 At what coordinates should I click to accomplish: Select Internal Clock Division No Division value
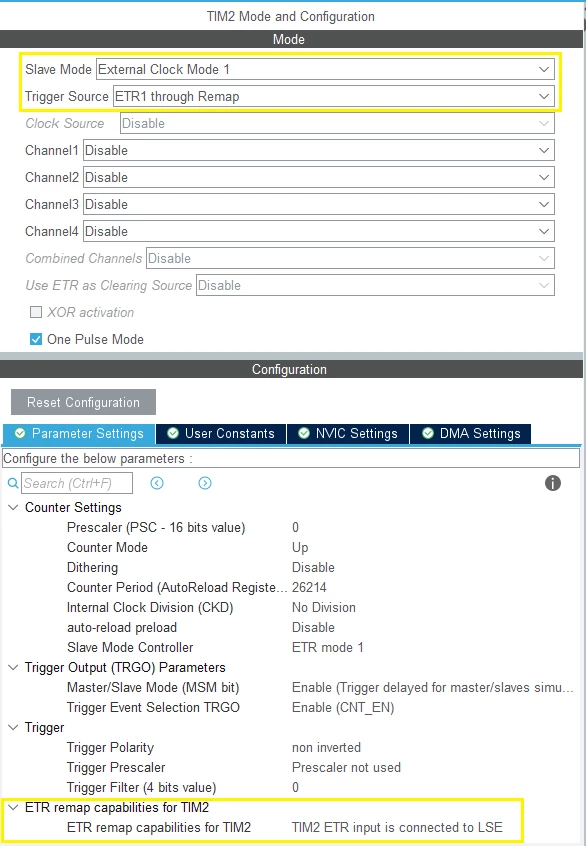click(324, 607)
